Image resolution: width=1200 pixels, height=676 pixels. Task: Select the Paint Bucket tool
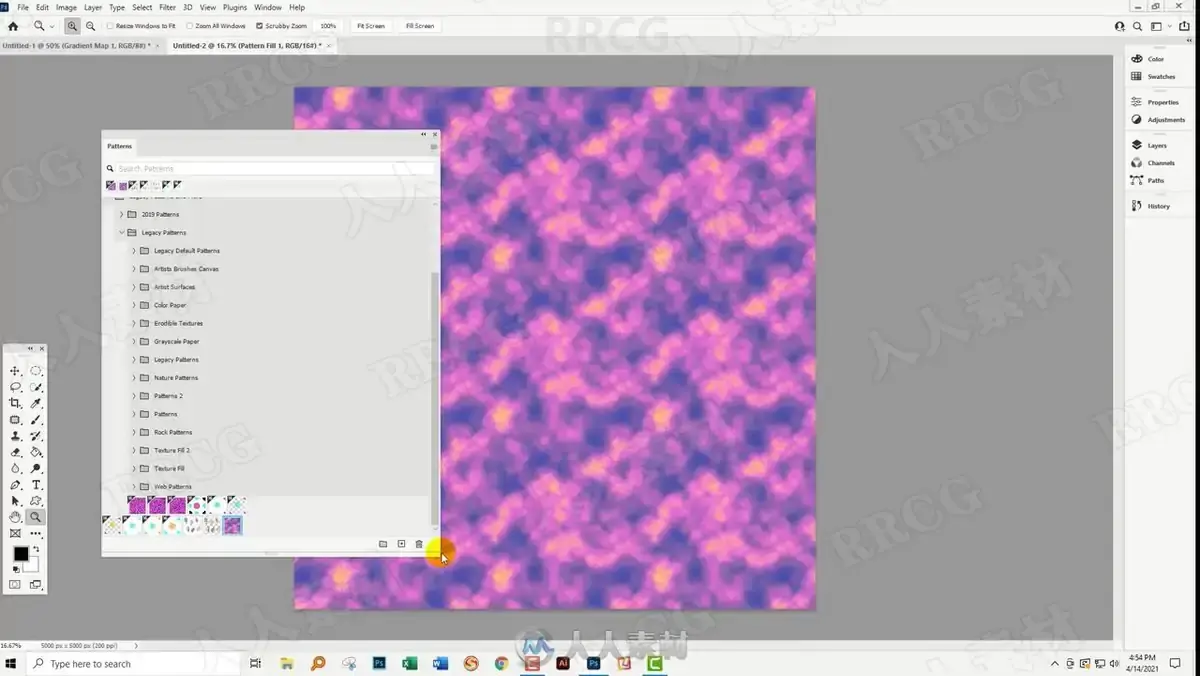click(x=36, y=452)
